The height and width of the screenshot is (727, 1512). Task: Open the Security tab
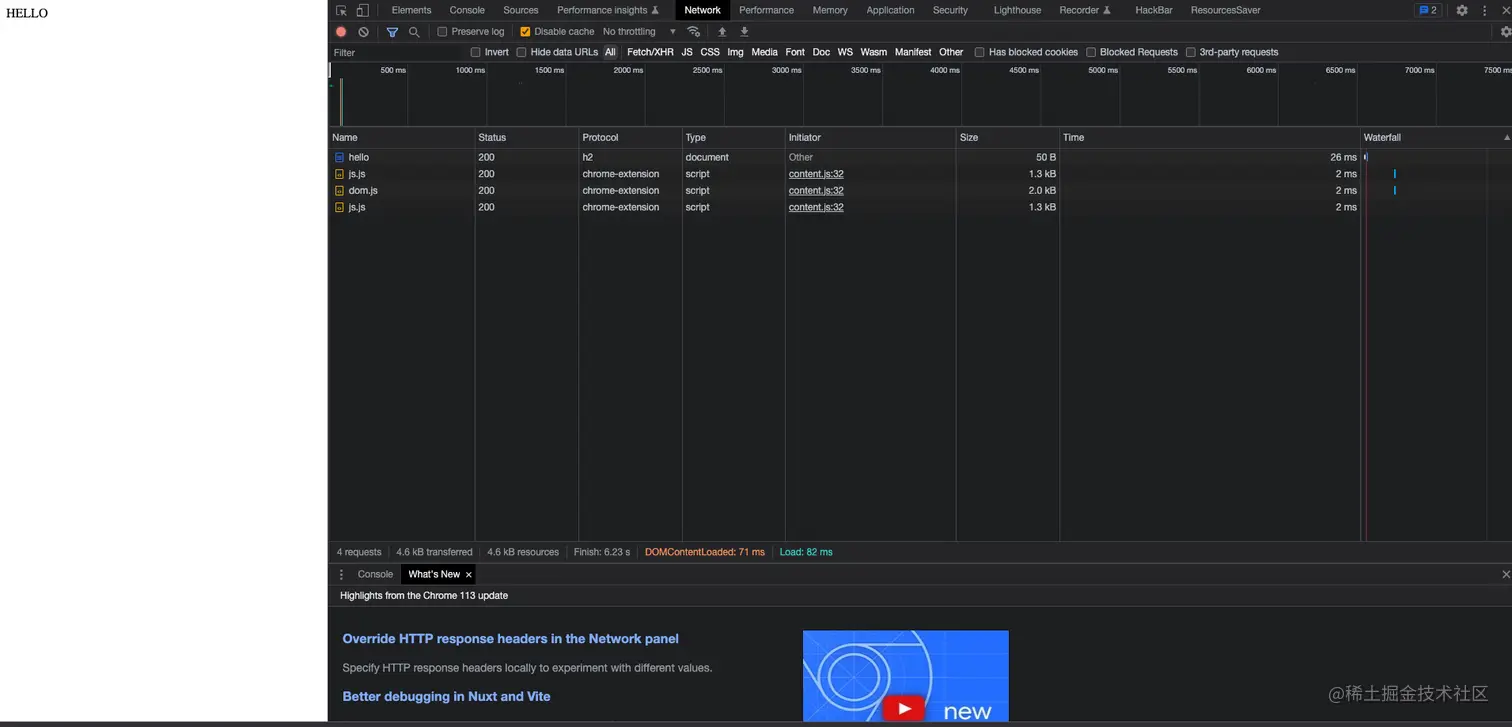click(950, 10)
